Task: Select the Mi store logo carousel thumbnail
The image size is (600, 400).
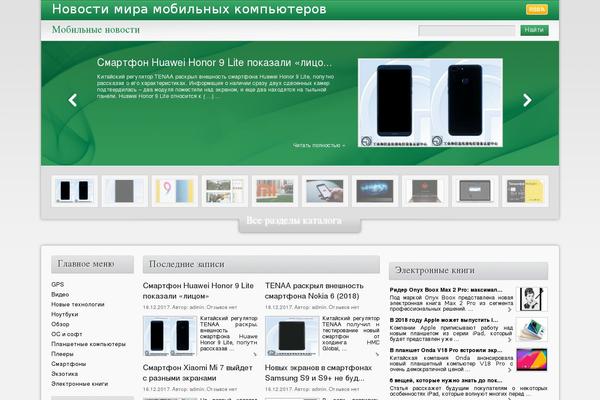Action: [x=275, y=191]
